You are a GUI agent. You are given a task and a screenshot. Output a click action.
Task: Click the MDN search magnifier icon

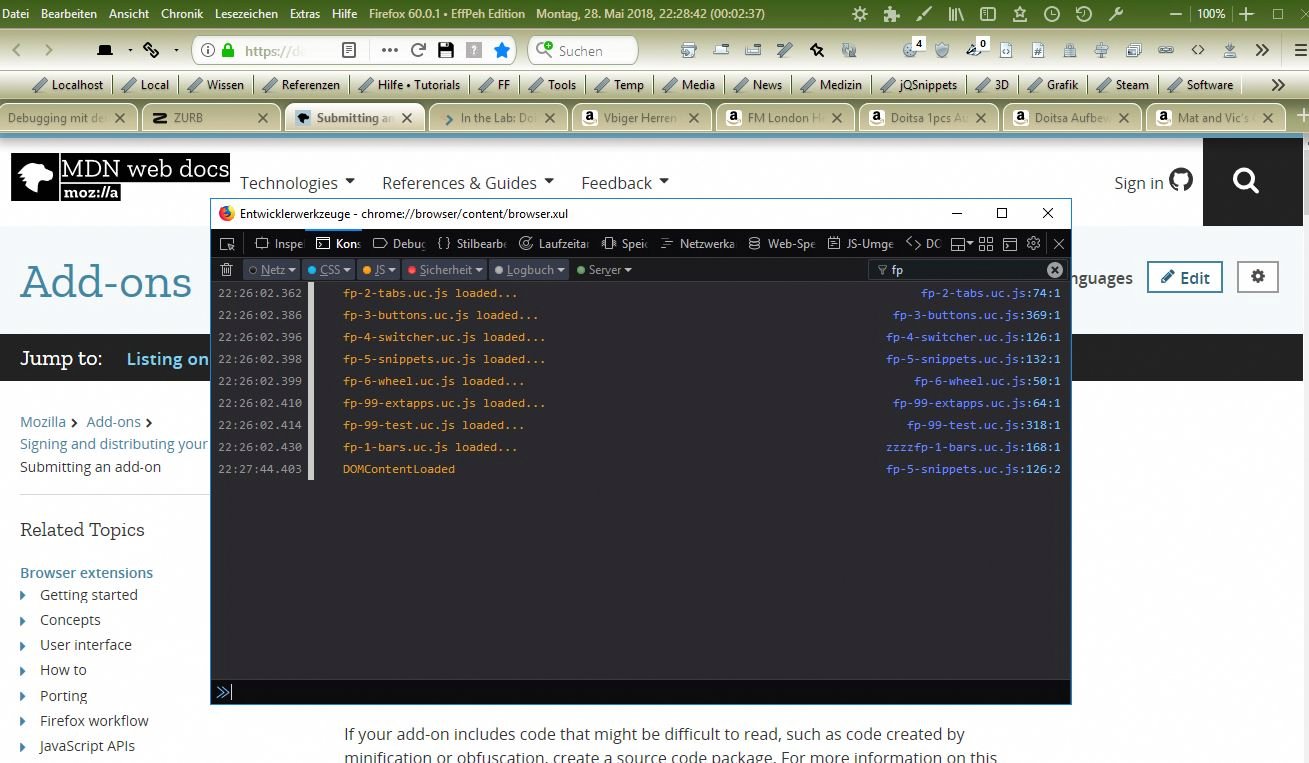(x=1246, y=181)
